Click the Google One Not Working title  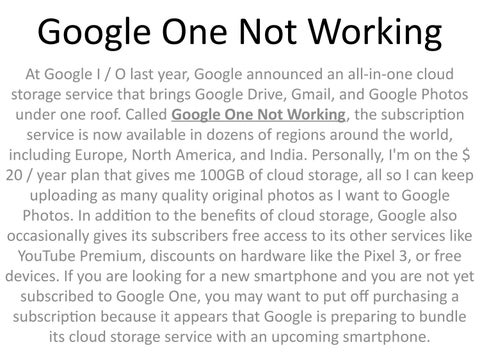click(x=240, y=32)
